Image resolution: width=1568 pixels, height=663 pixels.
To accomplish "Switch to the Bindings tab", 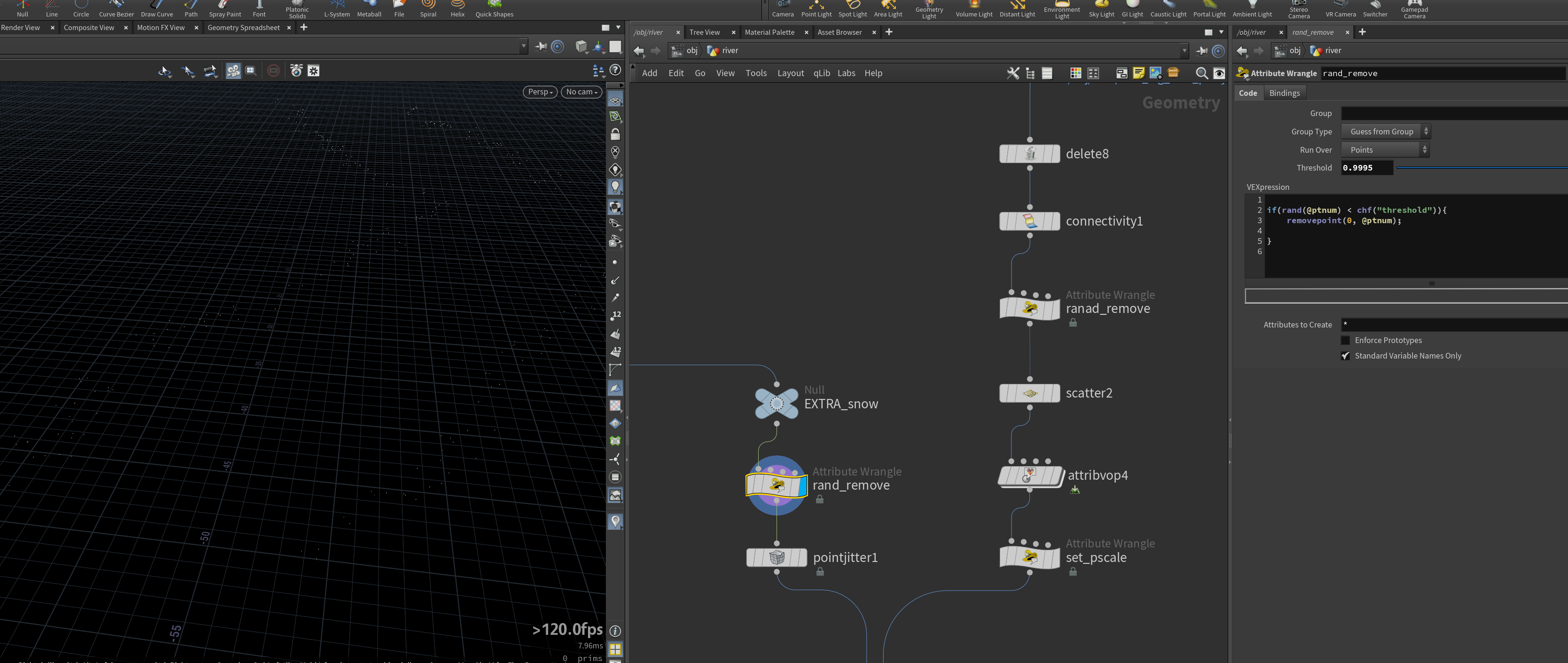I will click(1284, 93).
